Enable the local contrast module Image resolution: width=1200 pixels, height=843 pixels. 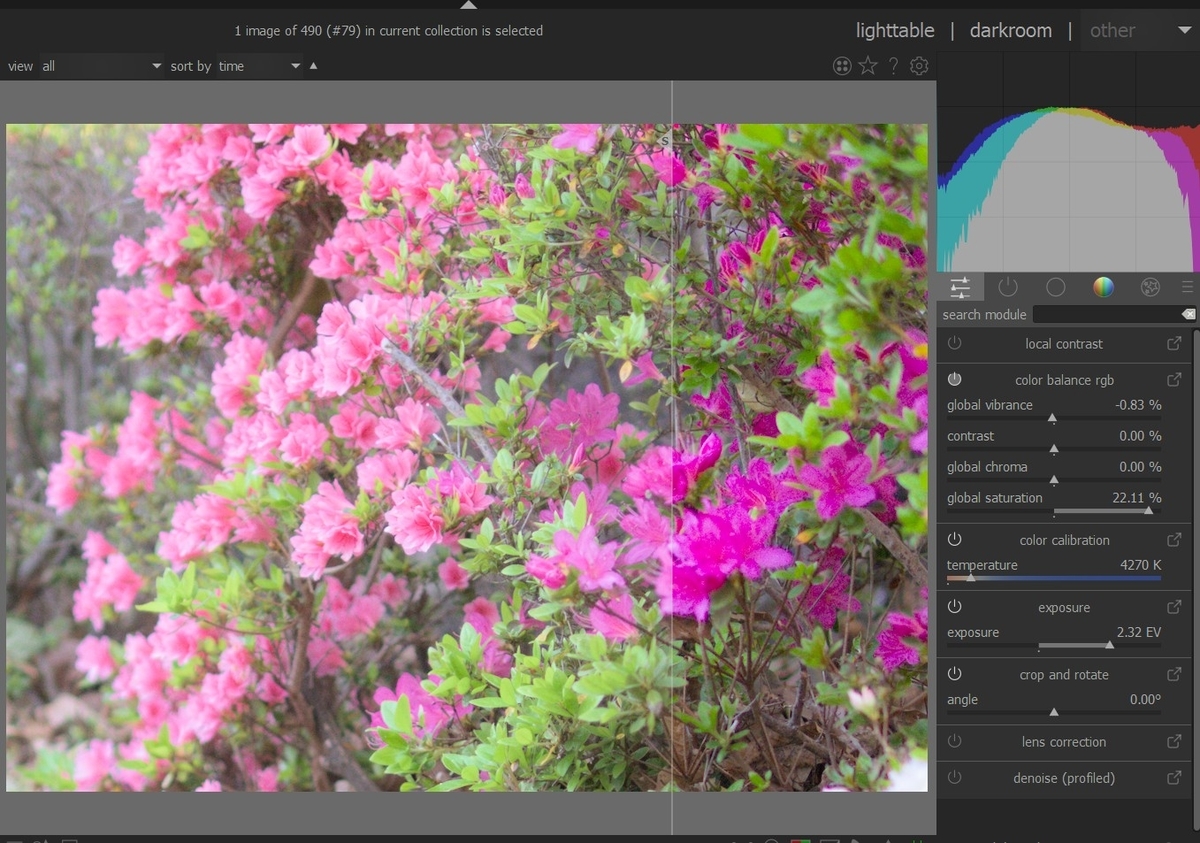(954, 344)
